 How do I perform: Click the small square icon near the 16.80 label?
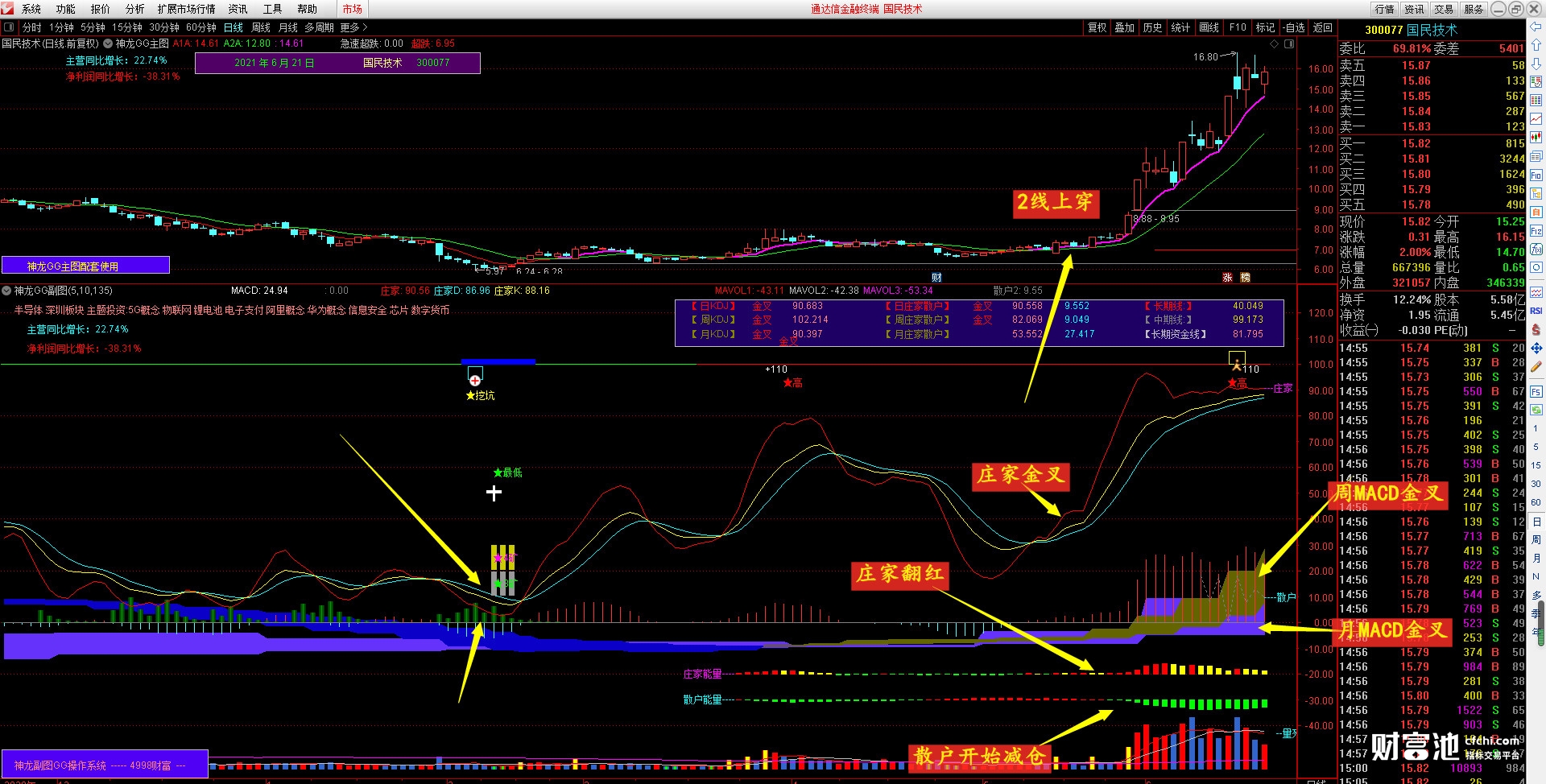coord(1288,43)
